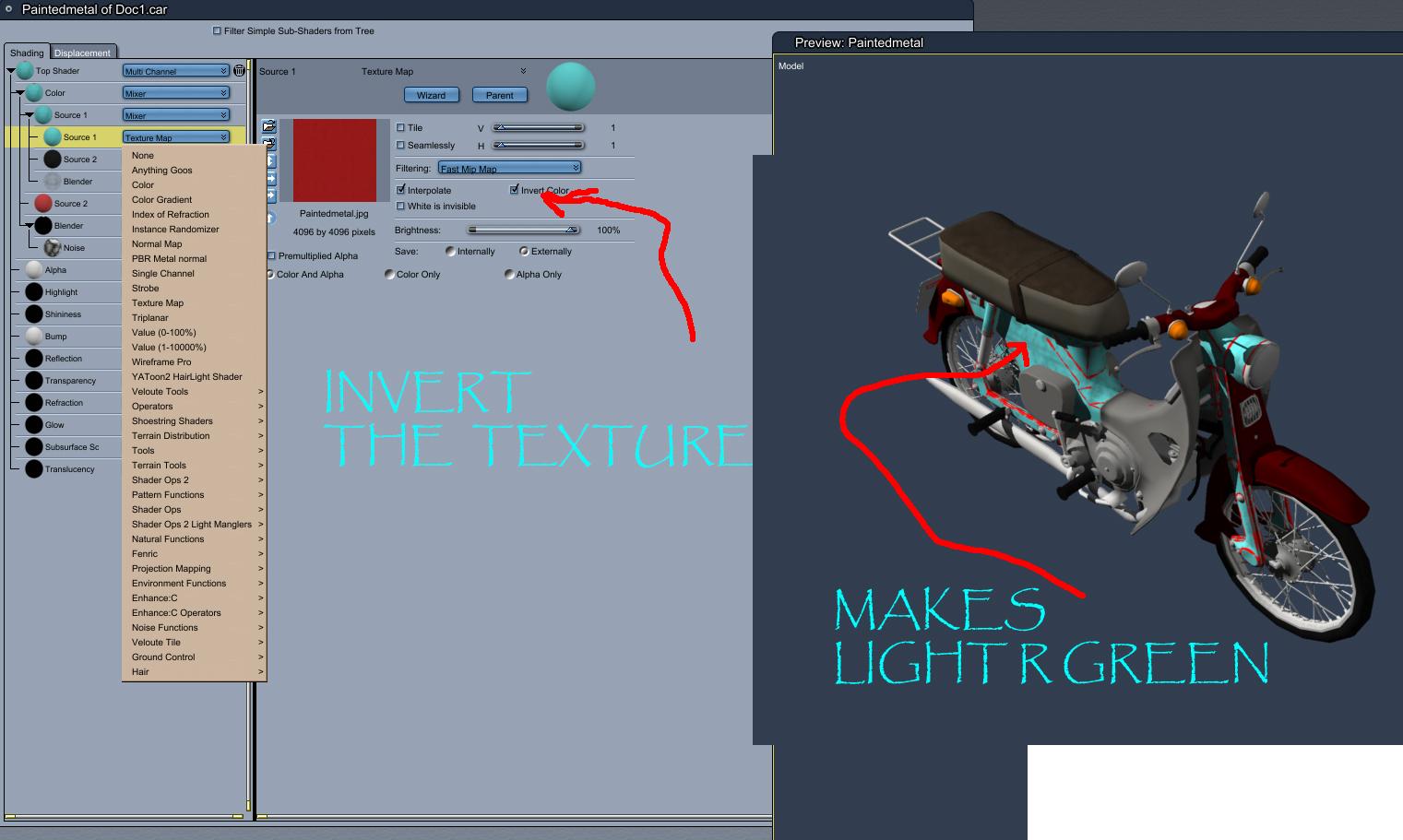Image resolution: width=1403 pixels, height=840 pixels.
Task: Select the Internally save option
Action: pyautogui.click(x=450, y=252)
